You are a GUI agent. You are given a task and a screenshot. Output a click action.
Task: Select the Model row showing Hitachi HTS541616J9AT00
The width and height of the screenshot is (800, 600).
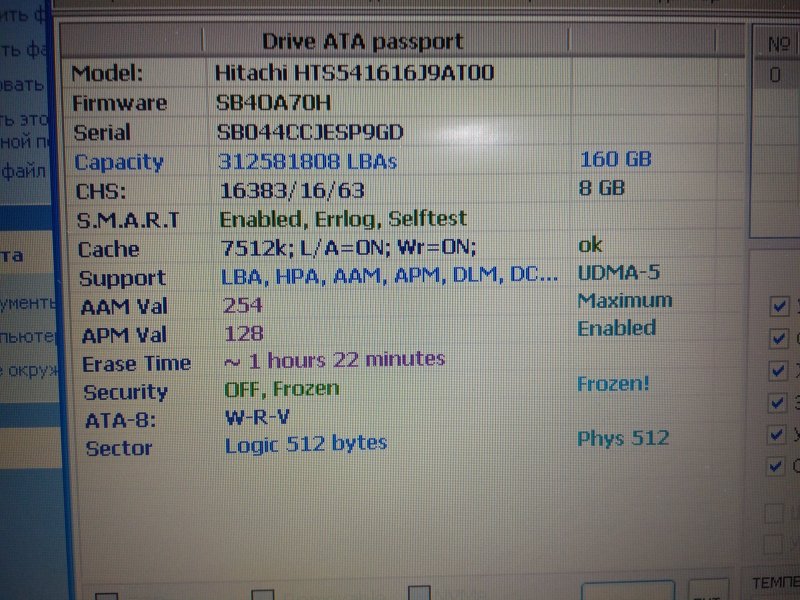coord(354,73)
